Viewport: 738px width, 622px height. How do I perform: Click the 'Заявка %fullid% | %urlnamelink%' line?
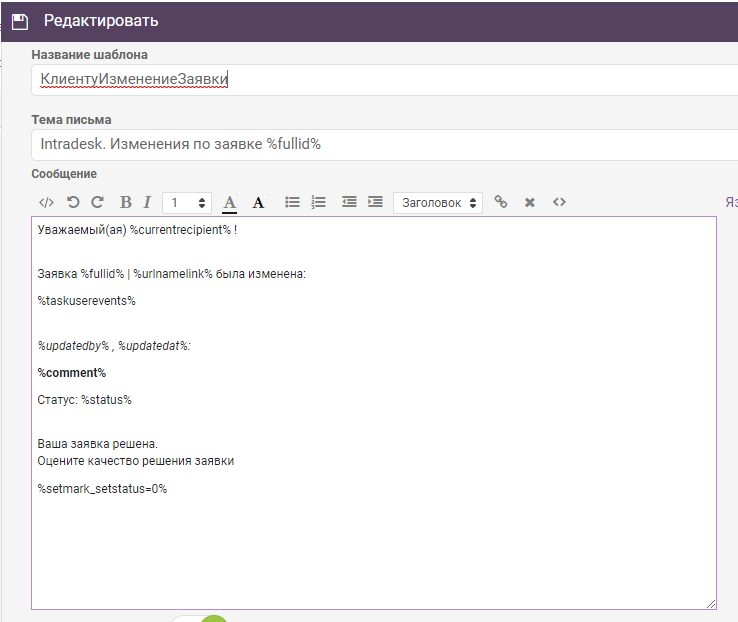point(171,274)
